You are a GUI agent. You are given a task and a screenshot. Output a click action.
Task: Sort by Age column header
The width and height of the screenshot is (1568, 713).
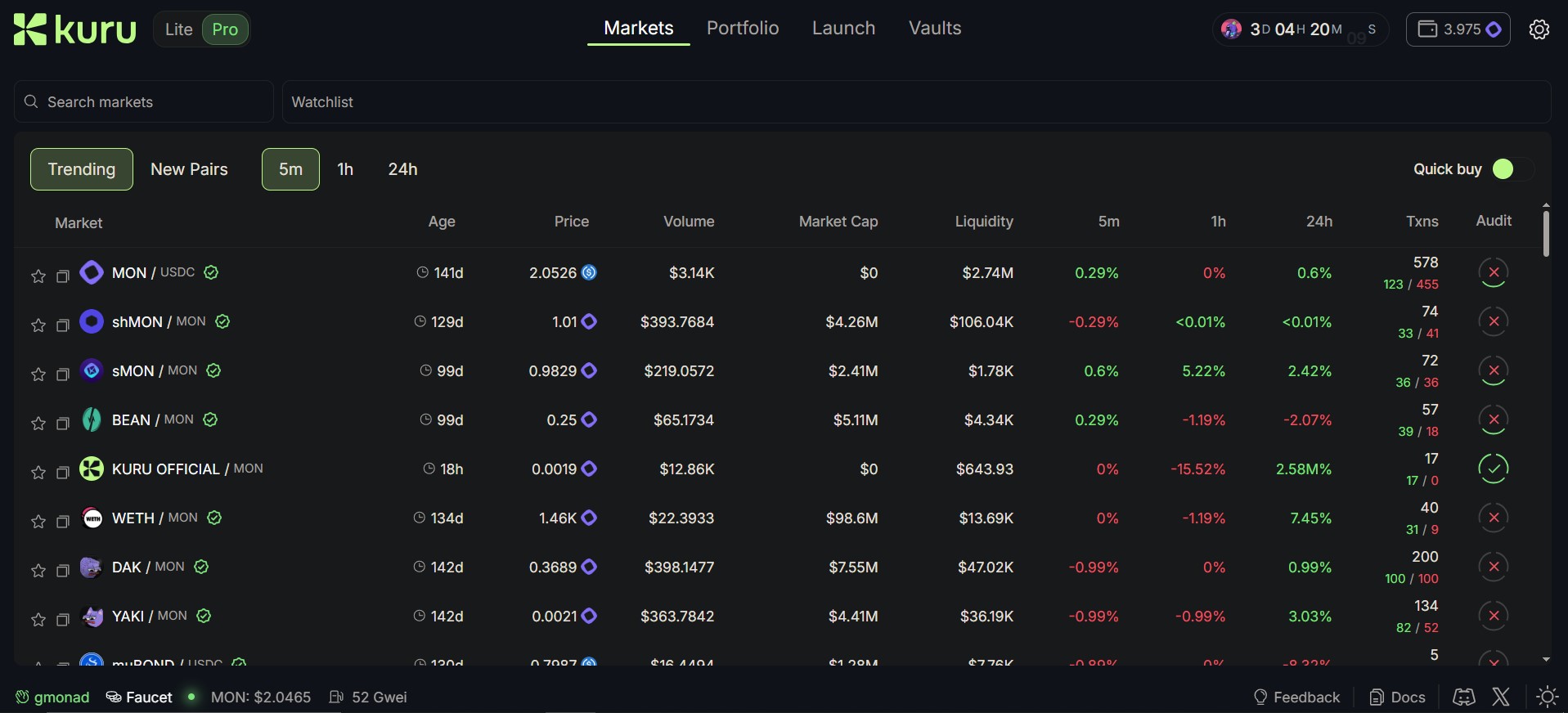tap(442, 222)
